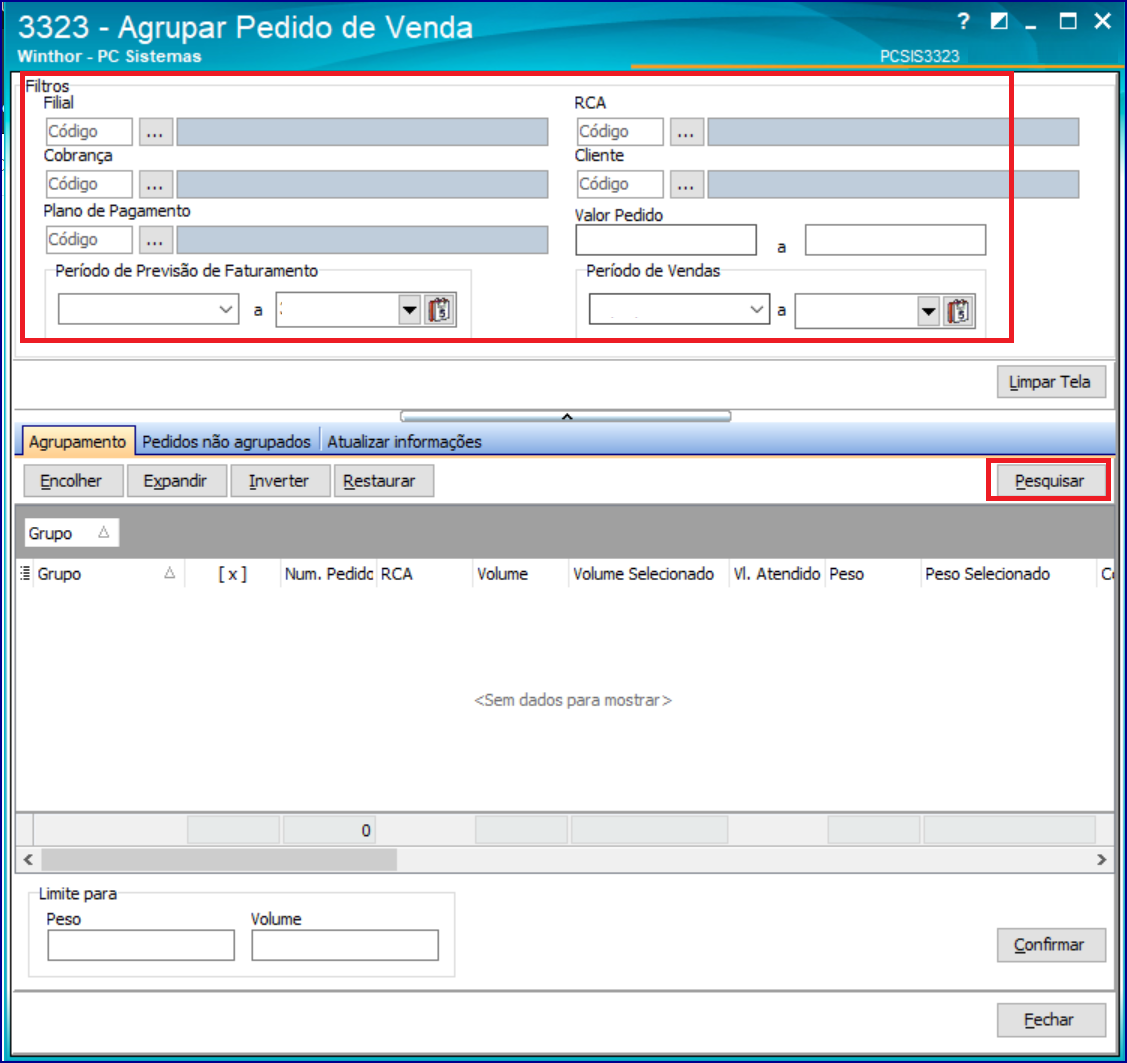Click the Peso column header

click(x=873, y=574)
